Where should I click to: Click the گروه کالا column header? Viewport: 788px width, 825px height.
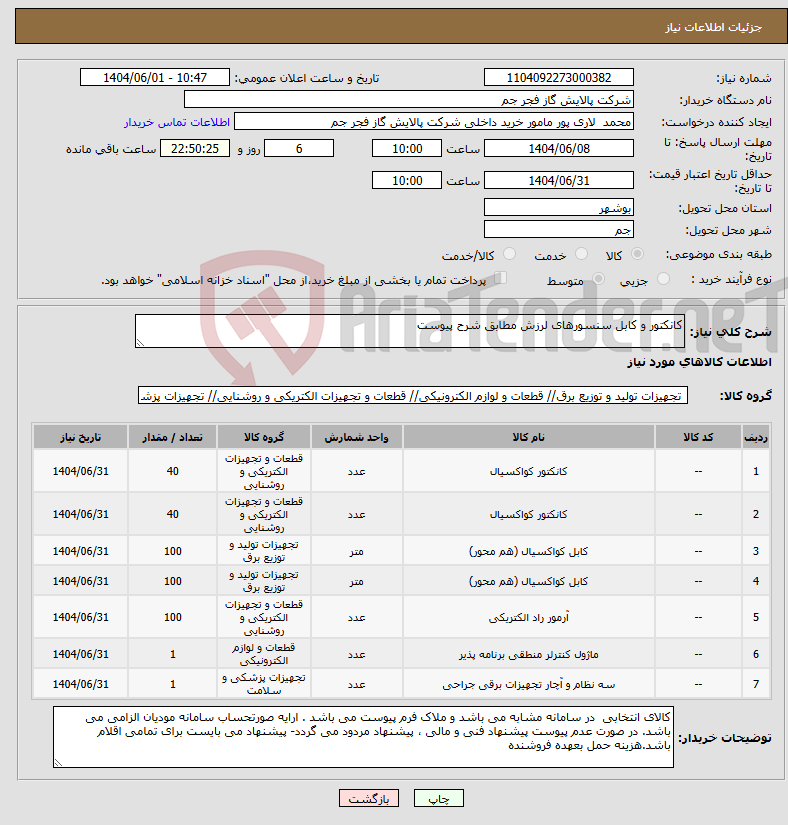coord(264,437)
